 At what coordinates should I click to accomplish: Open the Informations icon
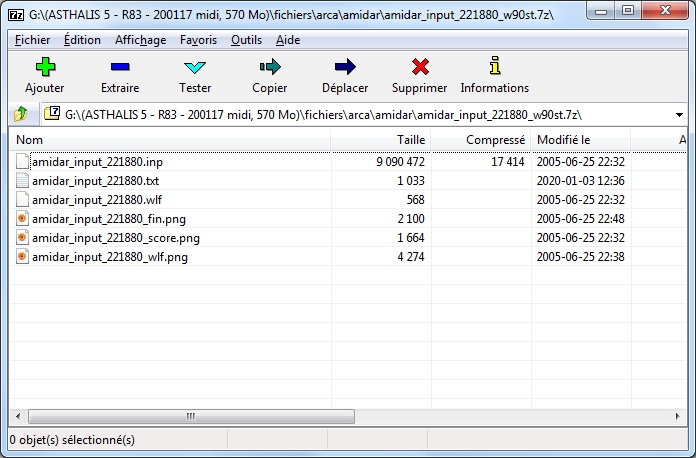click(494, 68)
